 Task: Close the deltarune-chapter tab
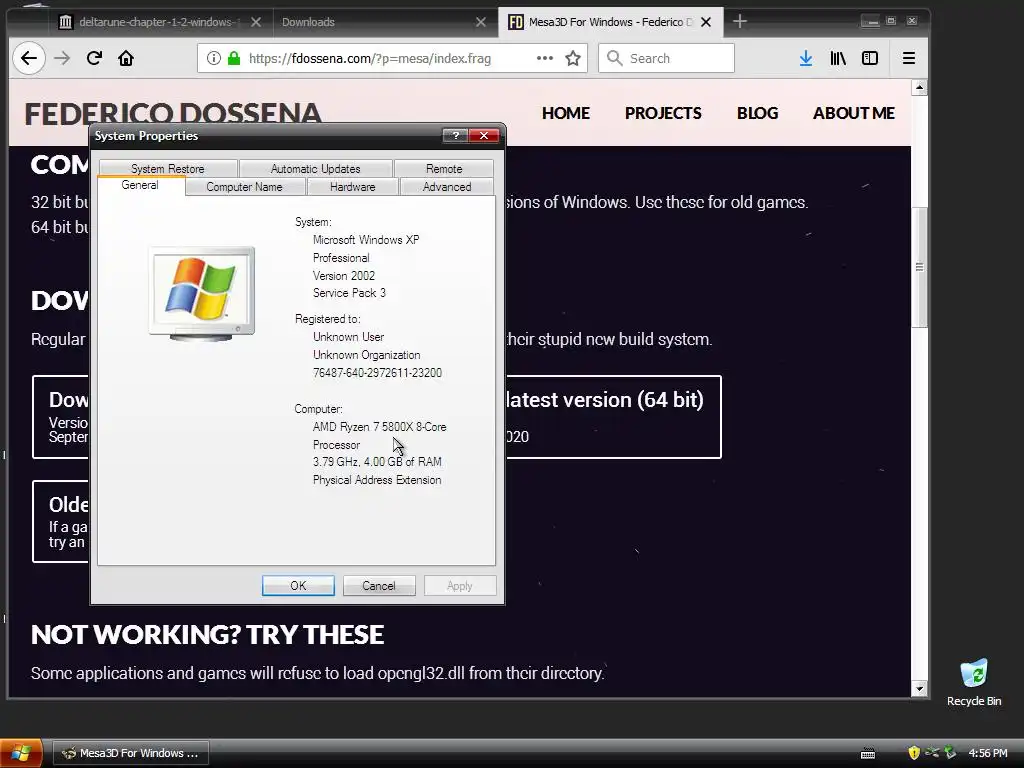[x=256, y=22]
